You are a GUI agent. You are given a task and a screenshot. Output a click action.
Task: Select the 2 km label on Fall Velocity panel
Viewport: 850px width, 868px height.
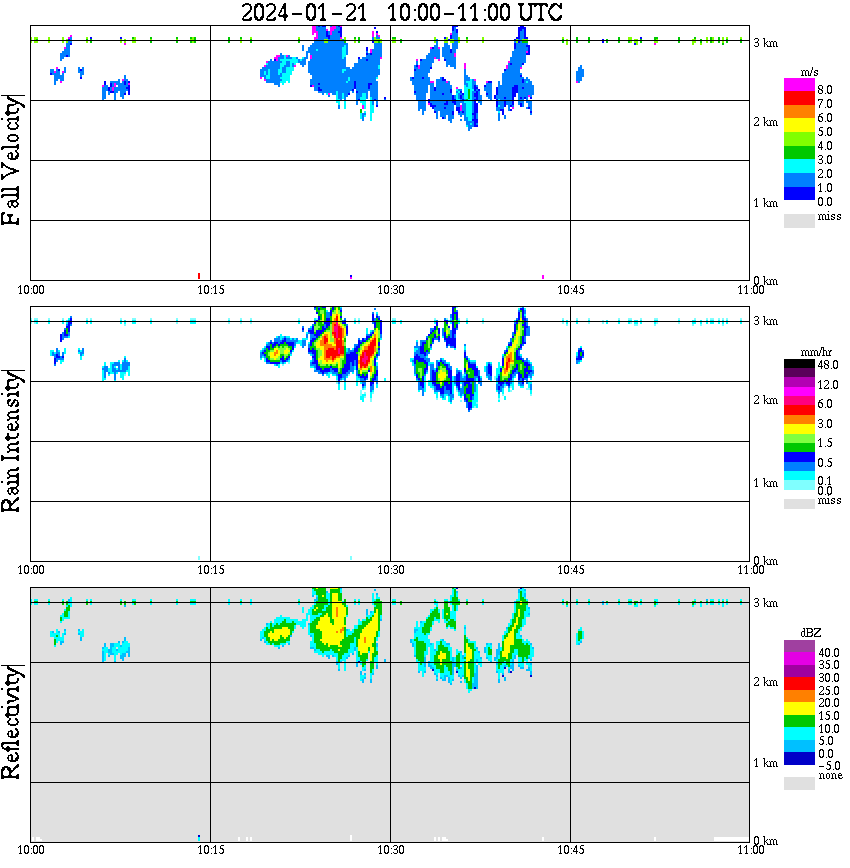click(765, 122)
